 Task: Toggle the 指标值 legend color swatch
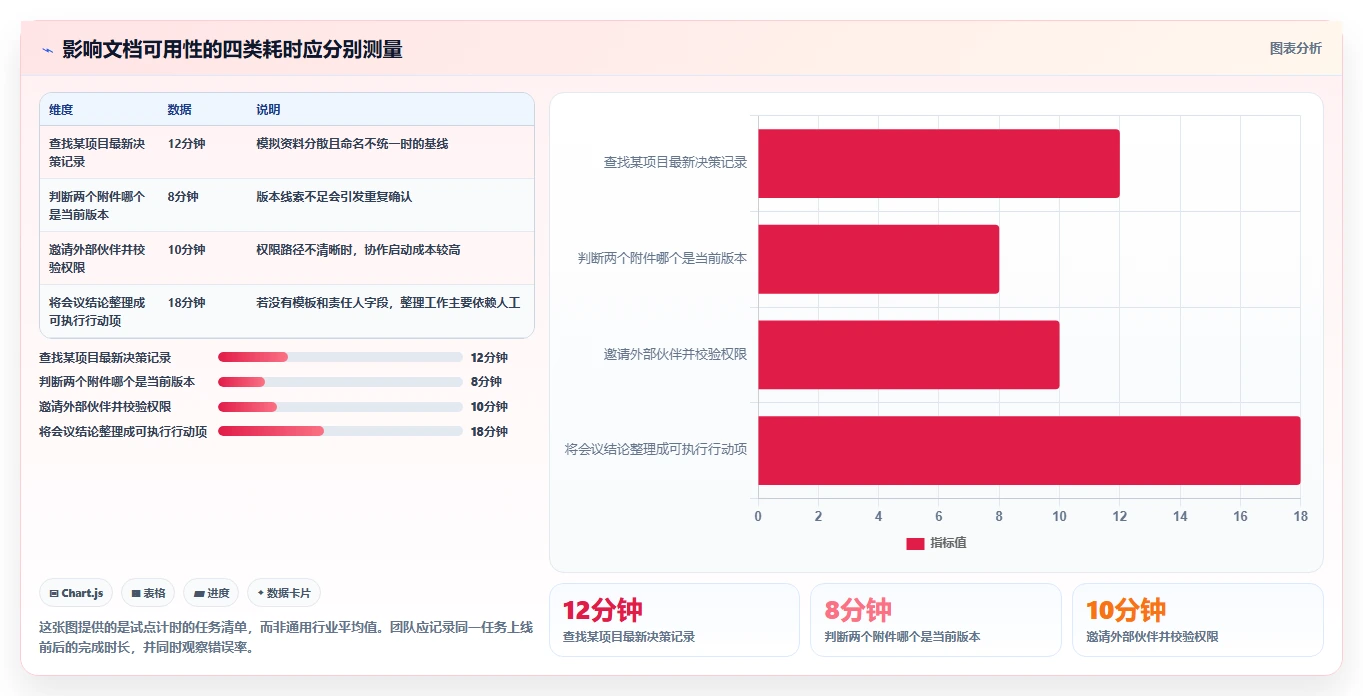(x=915, y=543)
